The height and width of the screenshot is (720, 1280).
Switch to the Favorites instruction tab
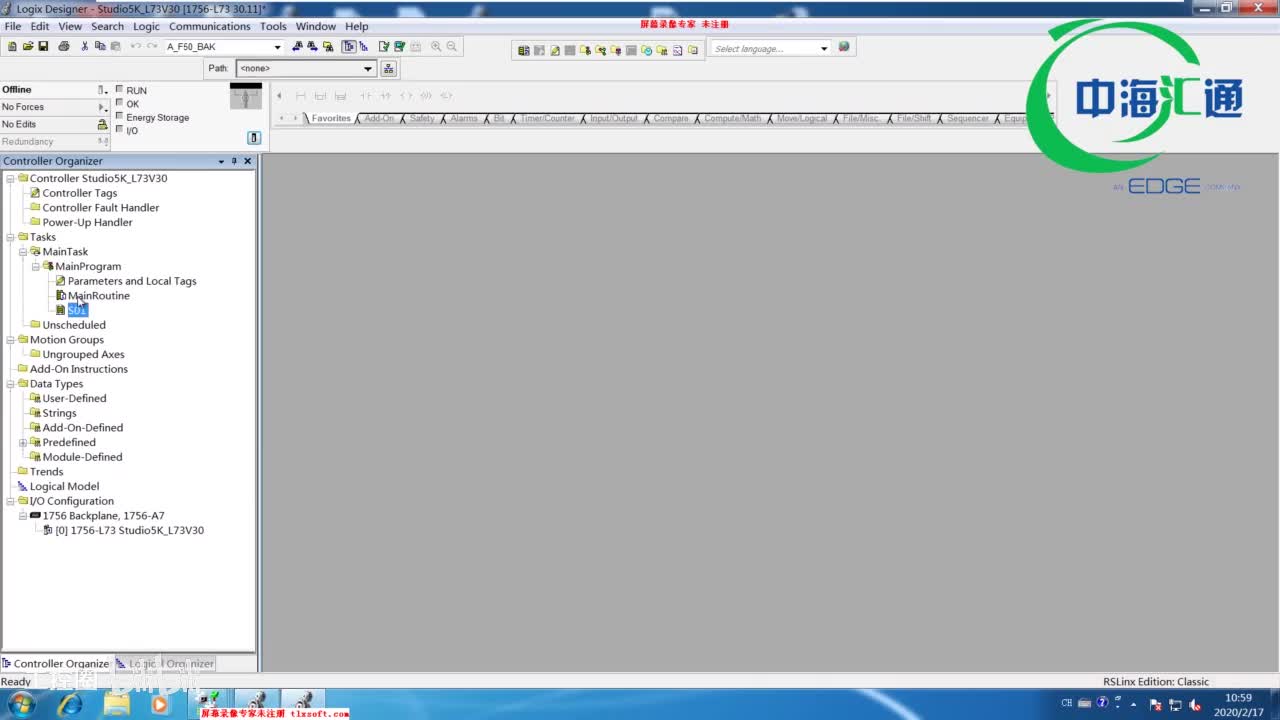coord(331,118)
